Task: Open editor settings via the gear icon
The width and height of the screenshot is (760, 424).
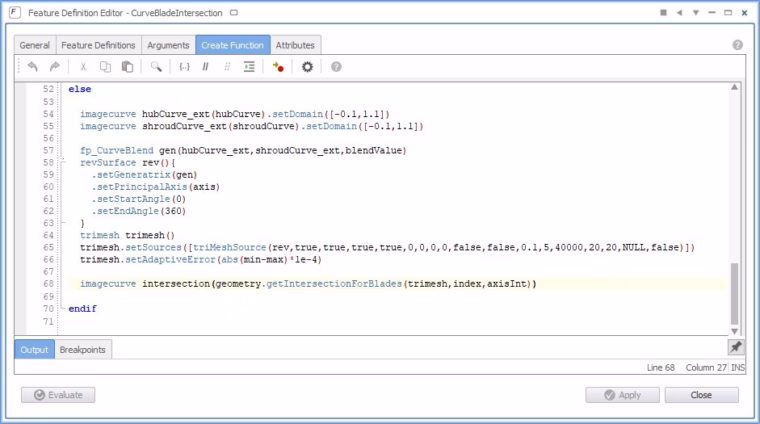Action: pyautogui.click(x=307, y=66)
